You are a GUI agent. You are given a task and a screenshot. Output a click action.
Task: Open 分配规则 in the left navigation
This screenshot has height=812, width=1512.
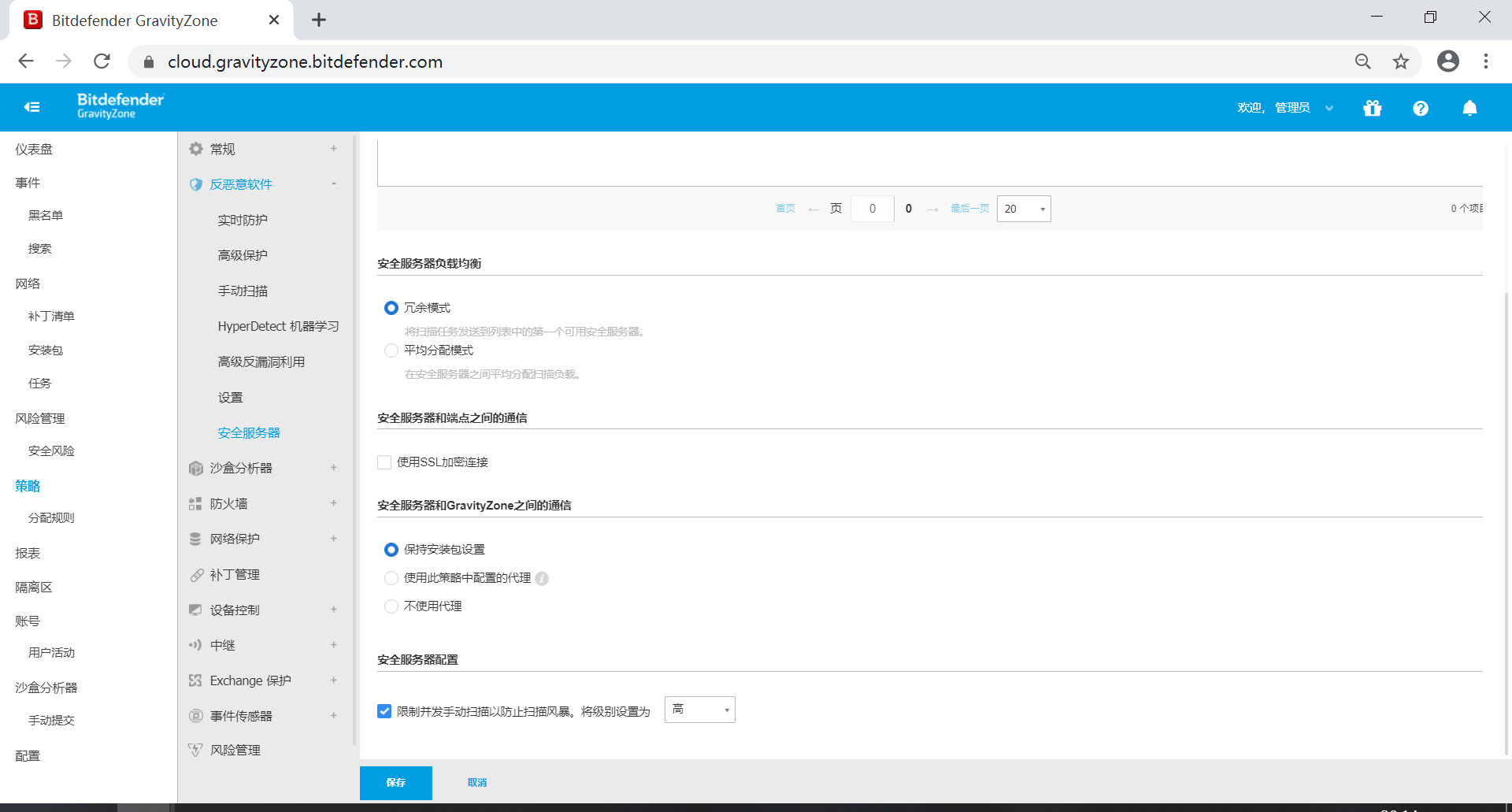pos(51,518)
